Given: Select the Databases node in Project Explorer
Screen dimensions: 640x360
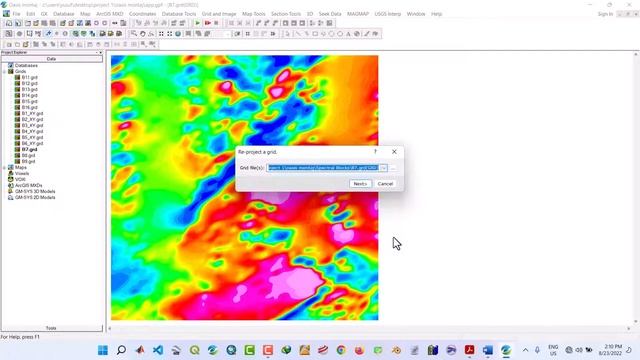Looking at the screenshot, I should [26, 65].
